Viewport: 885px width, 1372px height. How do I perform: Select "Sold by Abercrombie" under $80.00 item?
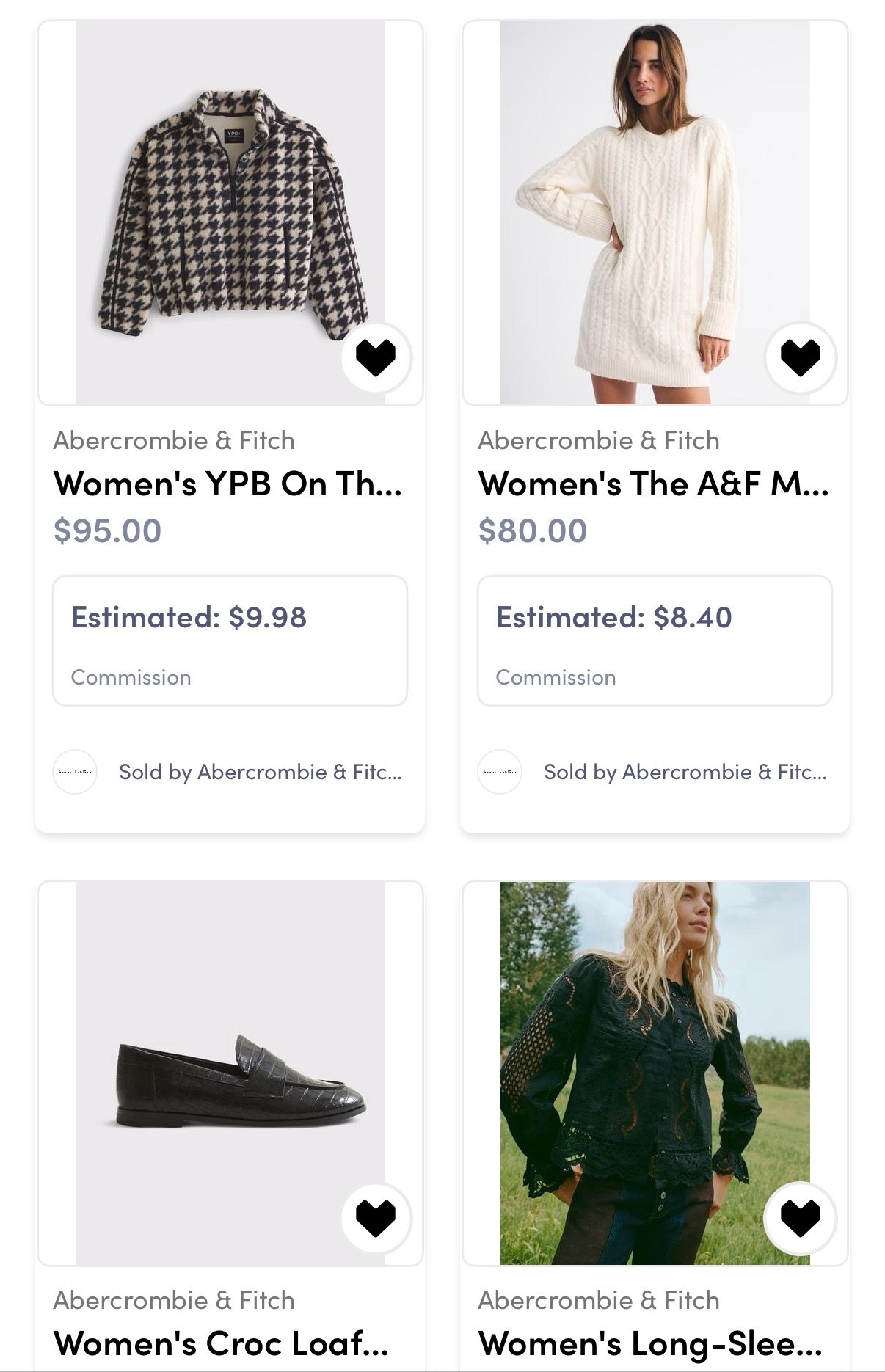coord(685,772)
